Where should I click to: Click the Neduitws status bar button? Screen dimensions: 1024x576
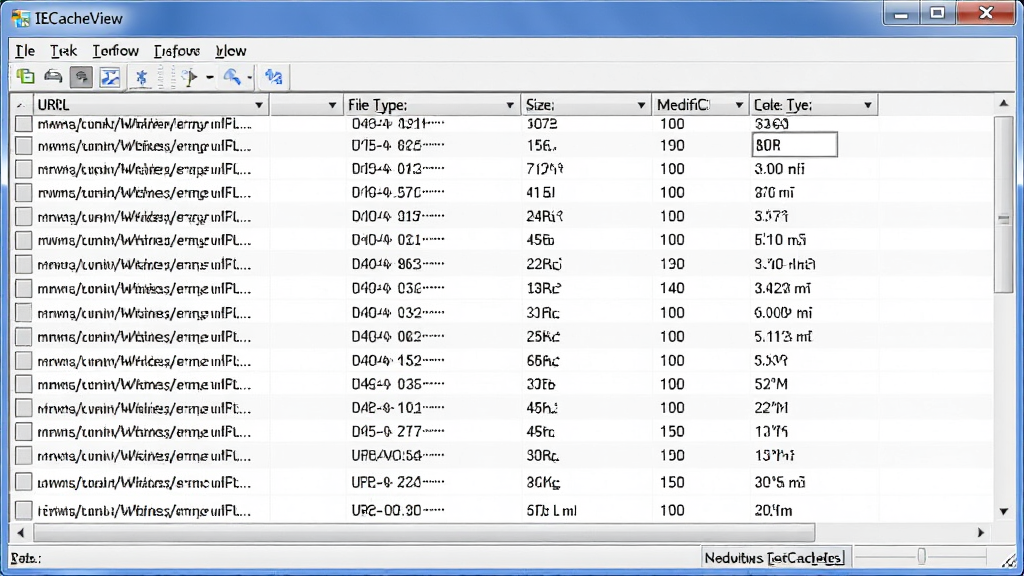pos(774,558)
